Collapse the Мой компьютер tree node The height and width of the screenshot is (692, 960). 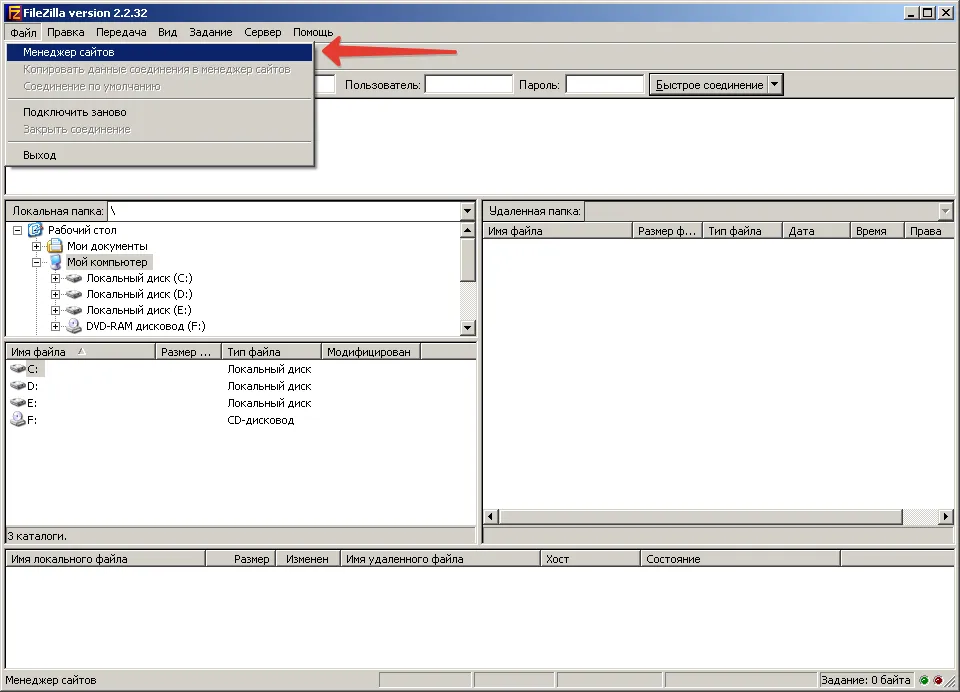point(37,262)
